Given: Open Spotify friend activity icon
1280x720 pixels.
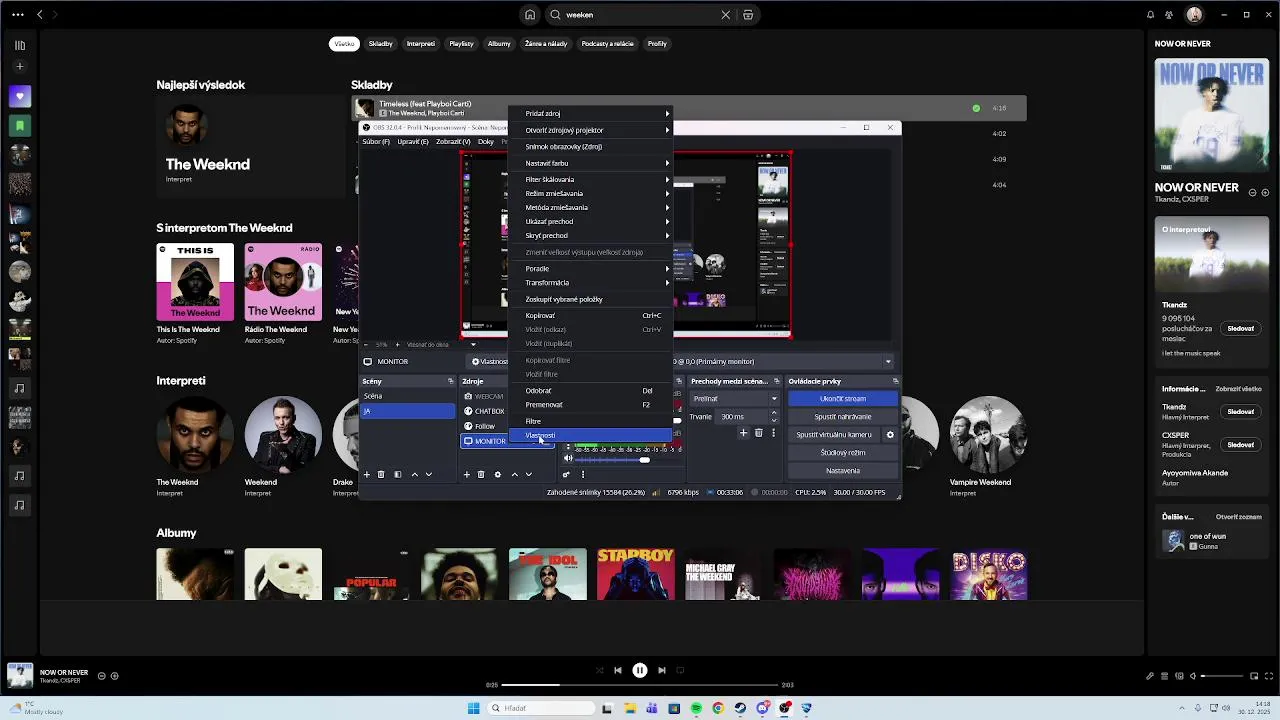Looking at the screenshot, I should [x=1169, y=15].
